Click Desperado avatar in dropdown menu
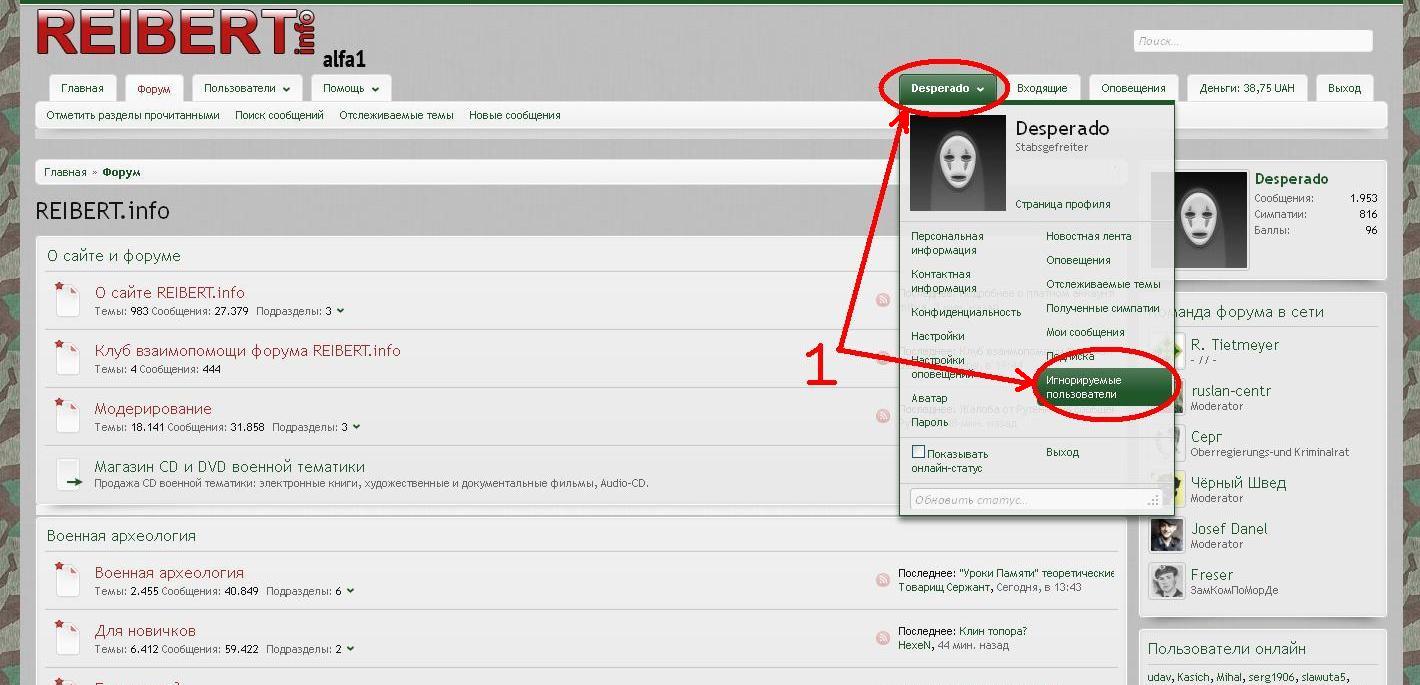1420x685 pixels. [x=957, y=163]
